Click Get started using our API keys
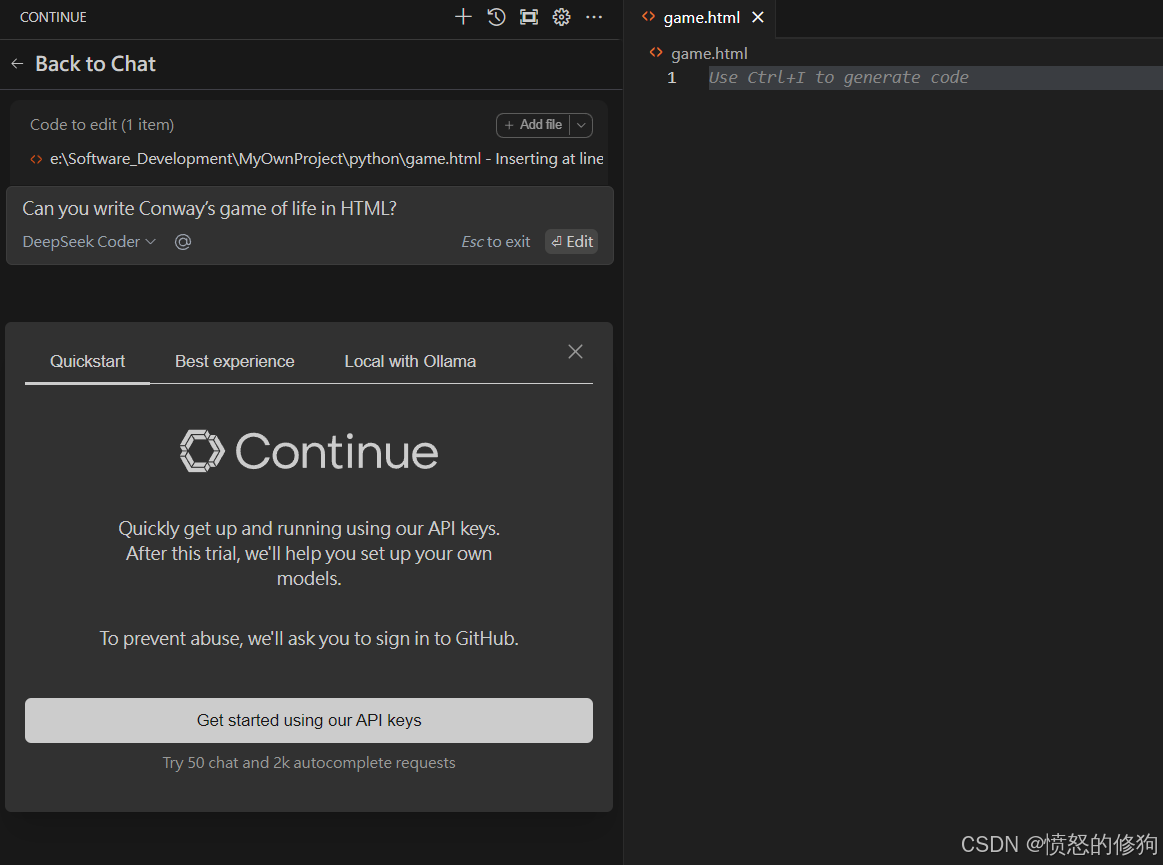 coord(309,720)
